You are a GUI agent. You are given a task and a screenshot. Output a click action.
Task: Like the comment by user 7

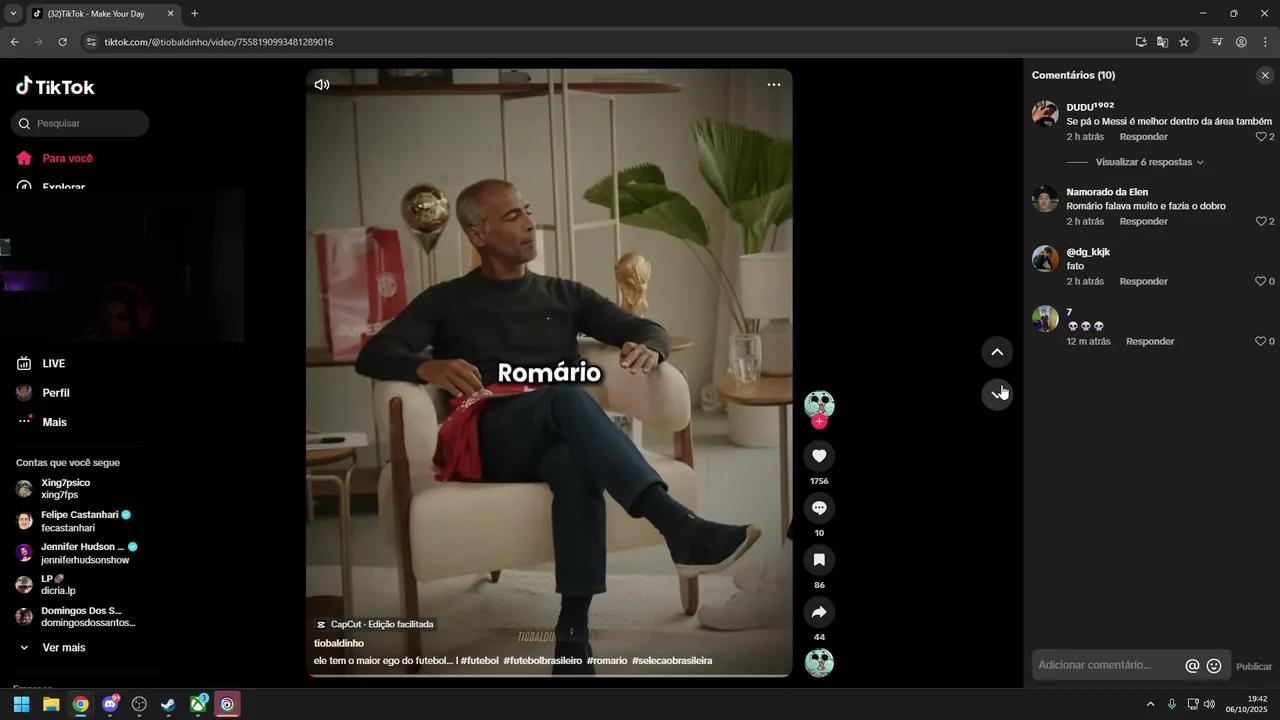[x=1261, y=342]
